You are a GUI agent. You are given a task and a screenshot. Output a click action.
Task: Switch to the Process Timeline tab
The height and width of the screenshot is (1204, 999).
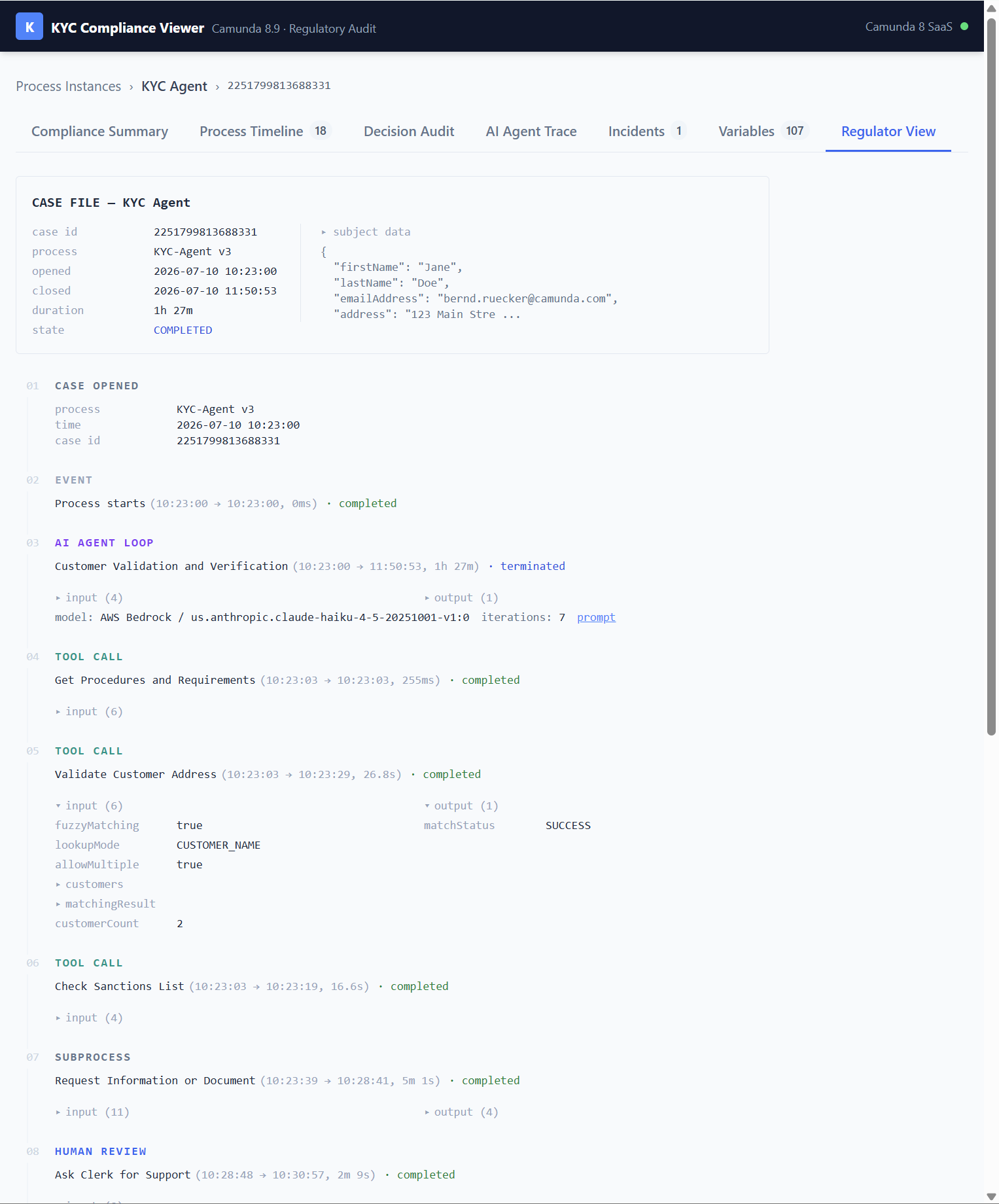(x=265, y=132)
